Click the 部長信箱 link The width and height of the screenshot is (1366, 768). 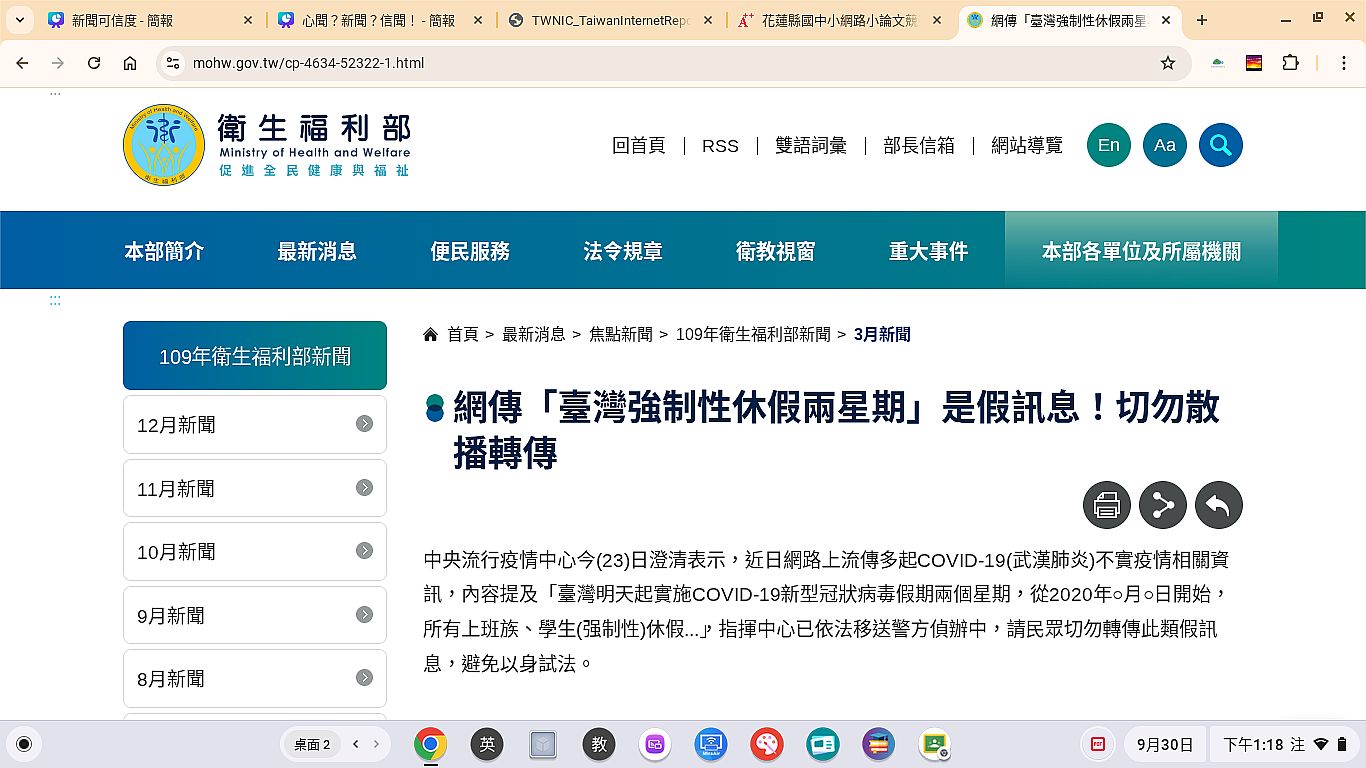click(x=918, y=146)
